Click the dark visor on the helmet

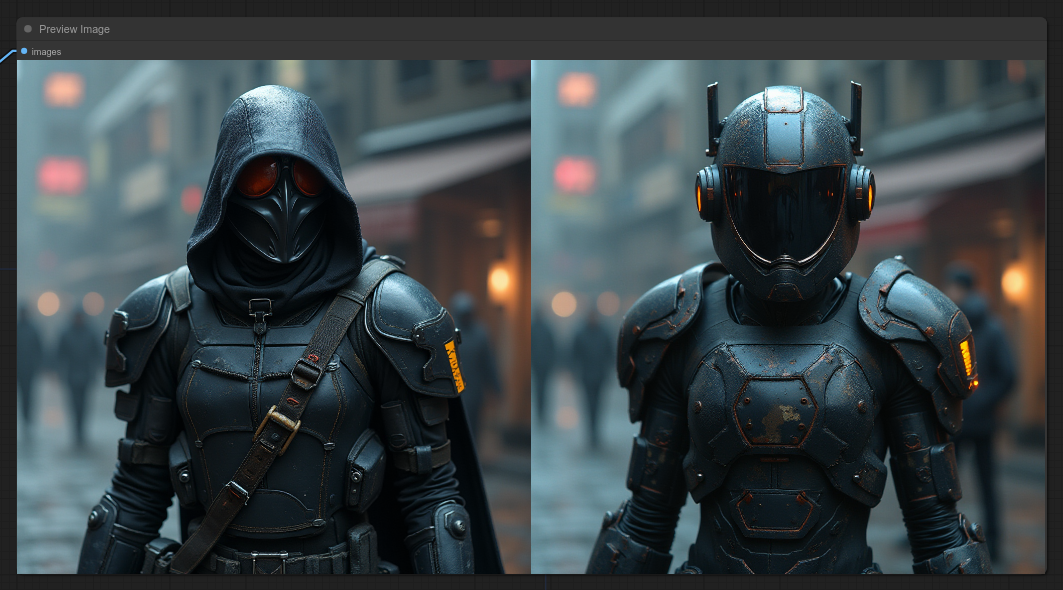tap(784, 208)
